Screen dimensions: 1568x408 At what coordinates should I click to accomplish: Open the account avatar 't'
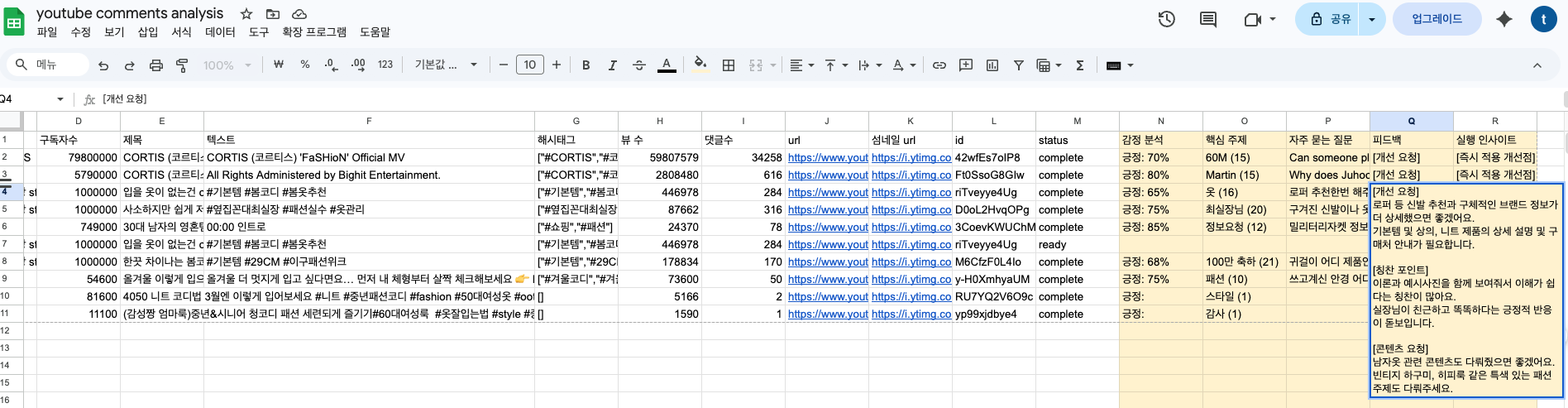[x=1543, y=19]
